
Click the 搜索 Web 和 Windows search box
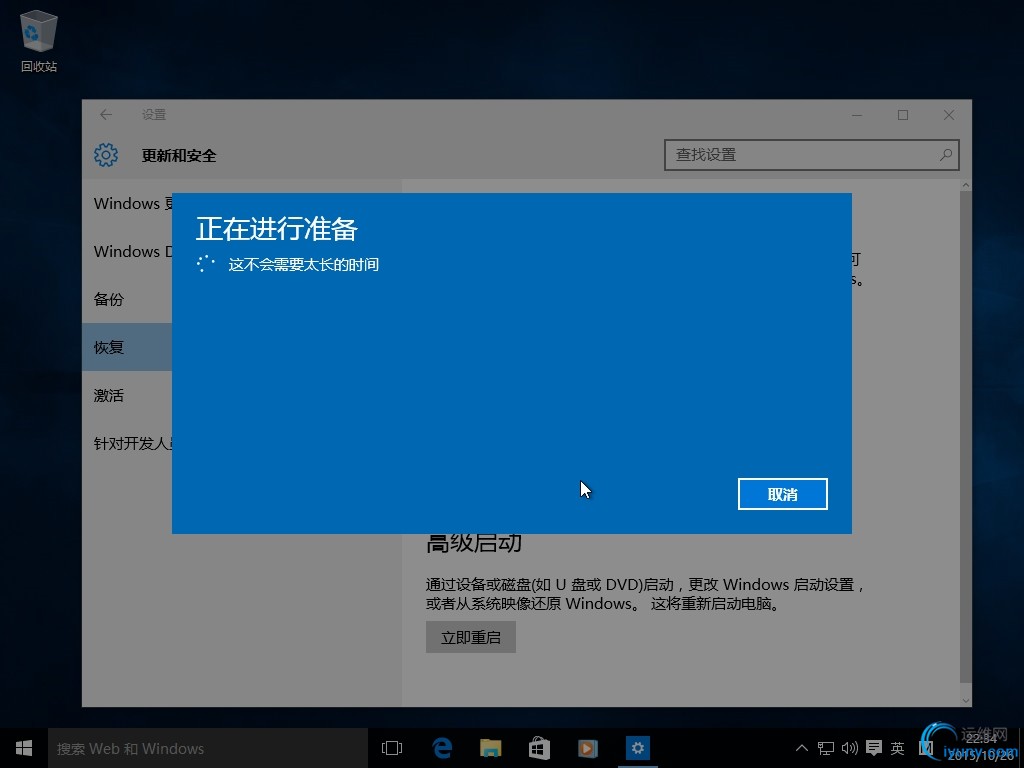pyautogui.click(x=208, y=748)
